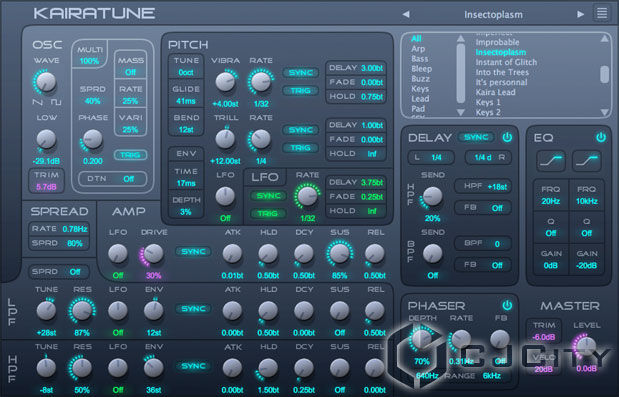Viewport: 619px width, 397px height.
Task: Click the preset list scrollbar thumb
Action: (604, 74)
